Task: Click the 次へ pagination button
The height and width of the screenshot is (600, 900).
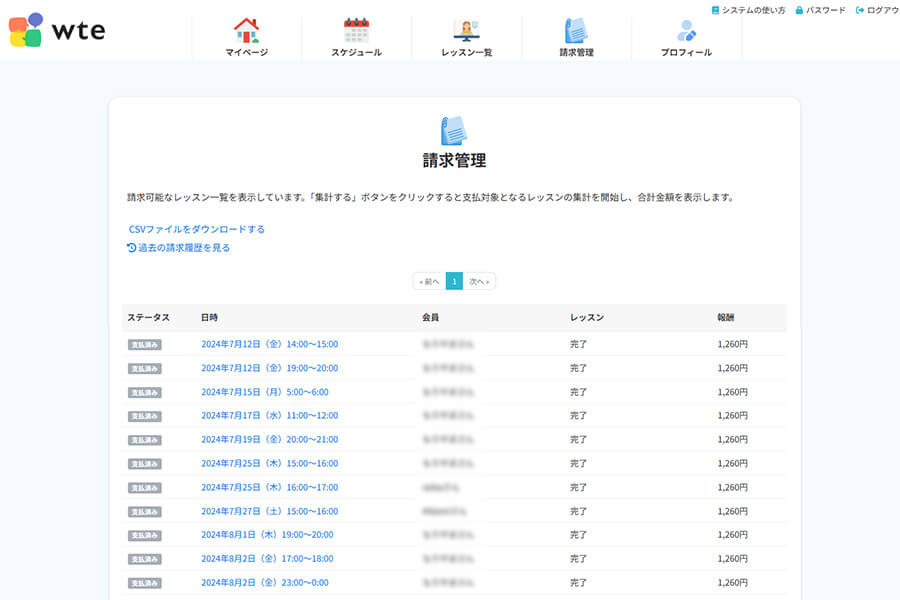Action: click(x=476, y=281)
